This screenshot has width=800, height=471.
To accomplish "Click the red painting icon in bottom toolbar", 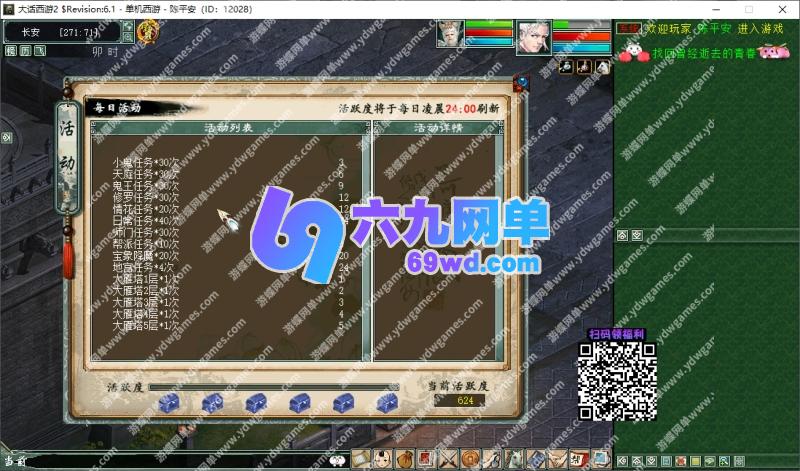I will (427, 460).
